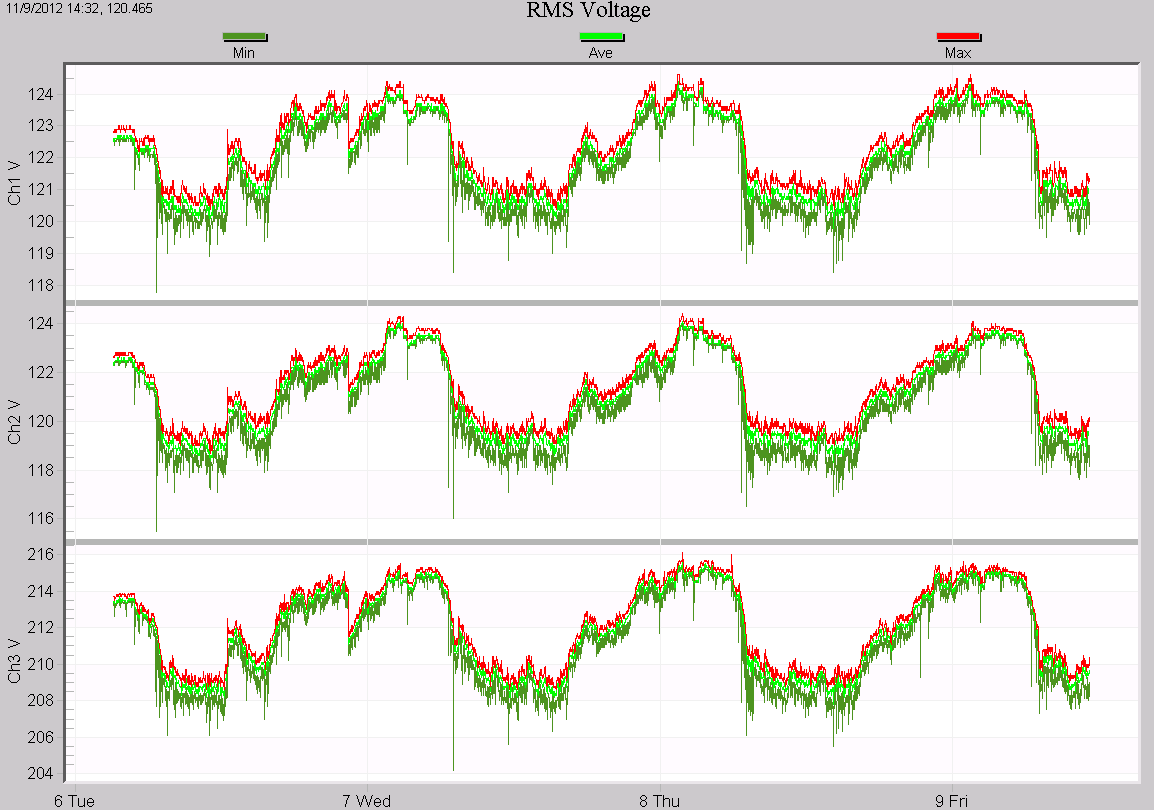Select the Min legend text label
This screenshot has height=810, width=1154.
pyautogui.click(x=244, y=53)
